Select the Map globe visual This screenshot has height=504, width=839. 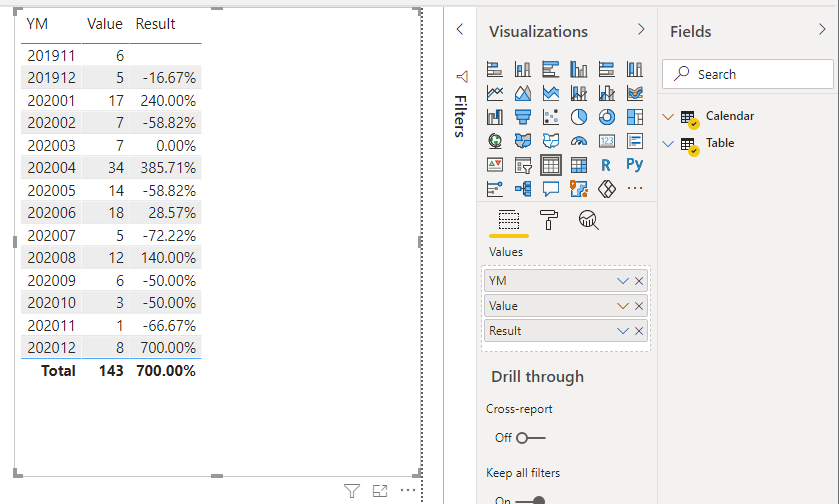pyautogui.click(x=495, y=141)
